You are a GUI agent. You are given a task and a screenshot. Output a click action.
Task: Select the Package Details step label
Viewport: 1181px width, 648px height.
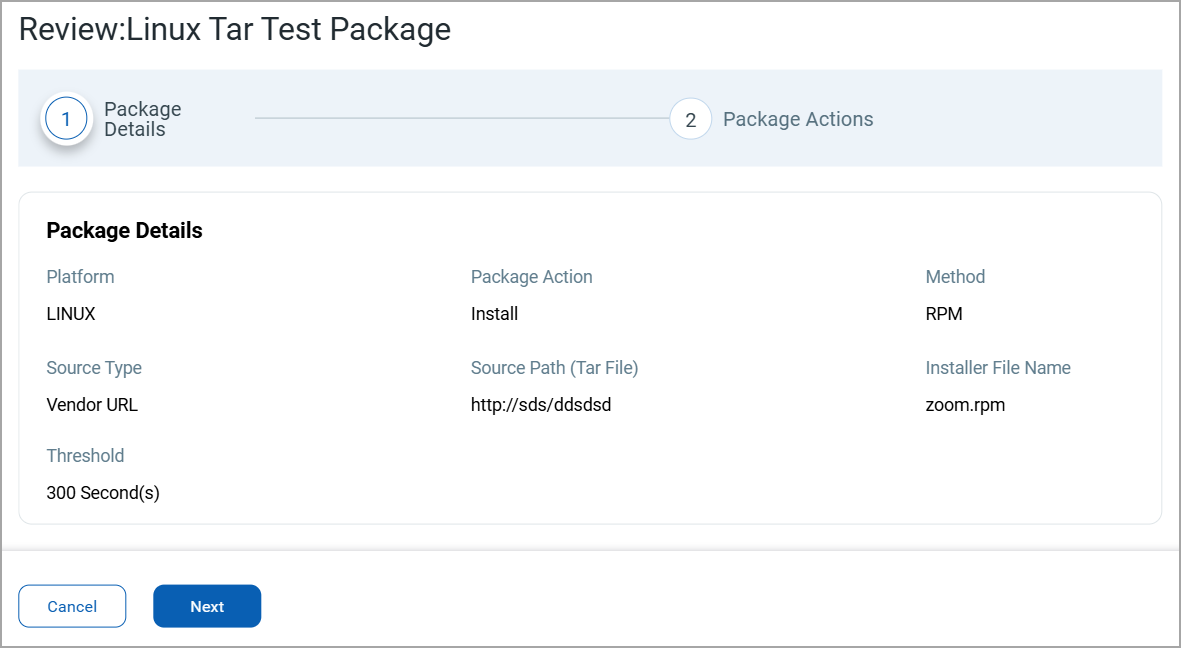pos(143,119)
